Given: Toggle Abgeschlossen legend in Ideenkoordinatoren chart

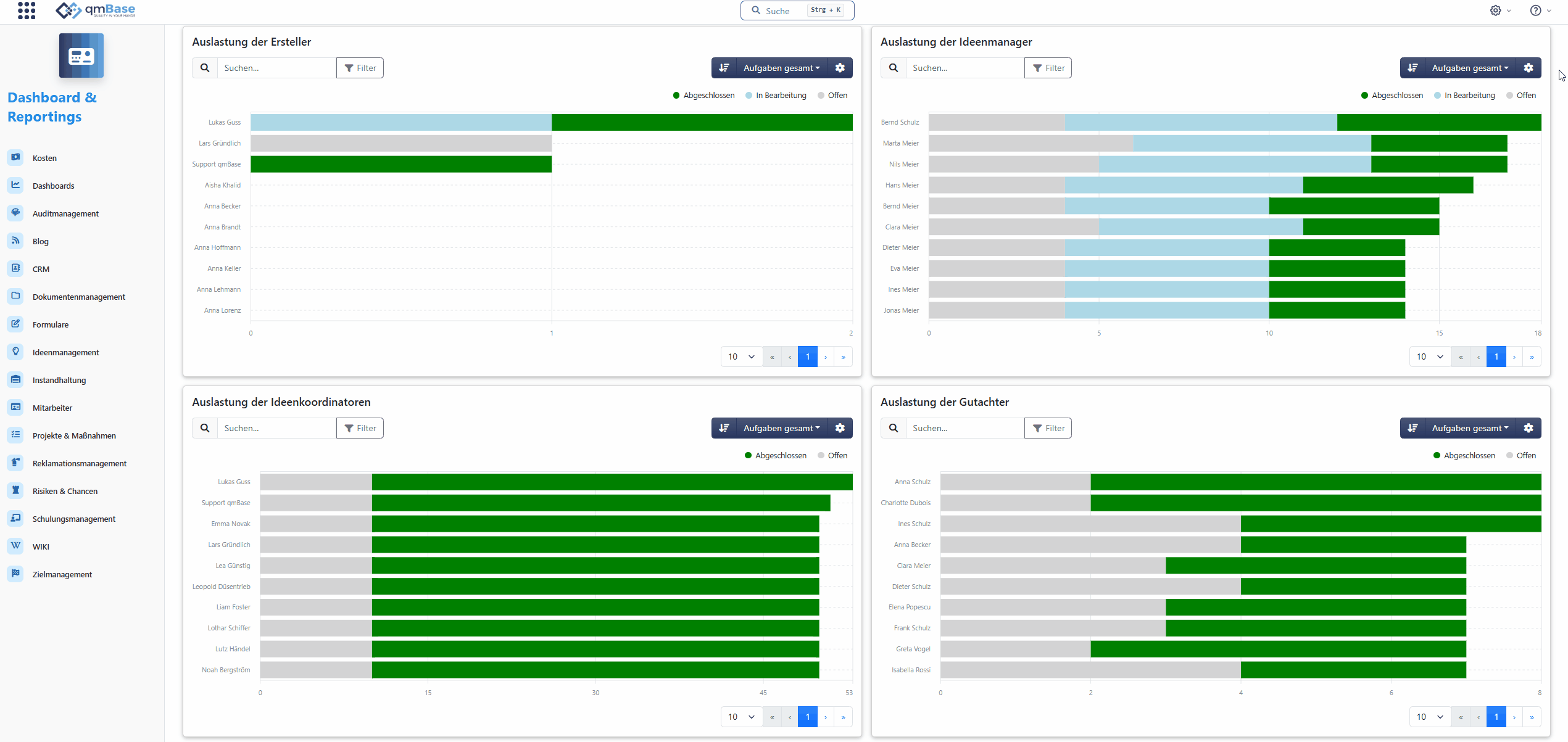Looking at the screenshot, I should tap(776, 456).
